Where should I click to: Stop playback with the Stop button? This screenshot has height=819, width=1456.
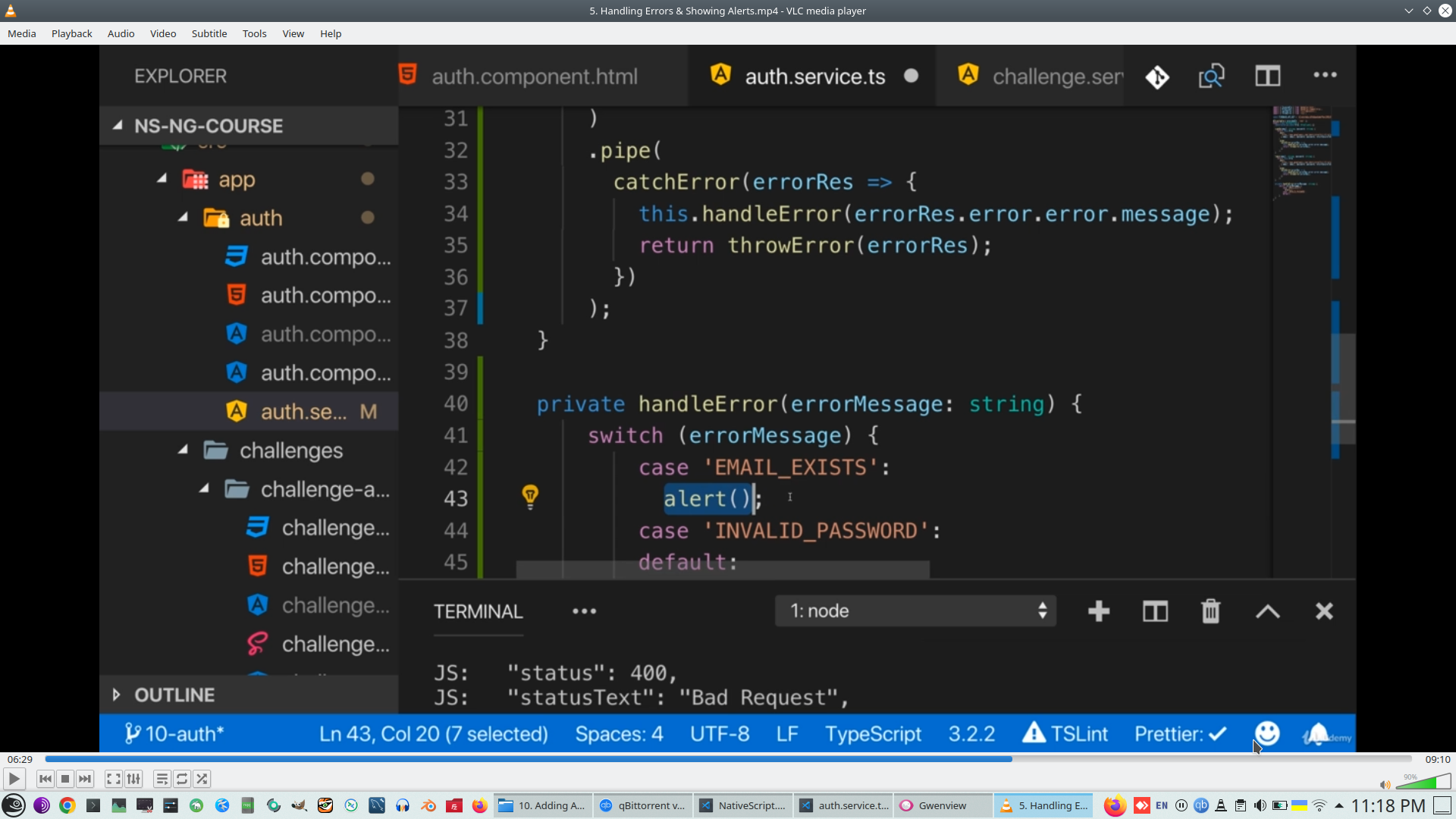click(65, 779)
